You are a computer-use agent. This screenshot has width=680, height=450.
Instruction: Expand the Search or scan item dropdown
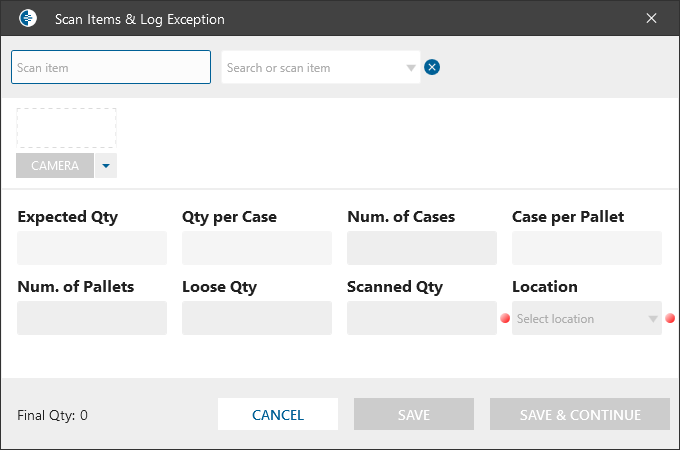411,68
